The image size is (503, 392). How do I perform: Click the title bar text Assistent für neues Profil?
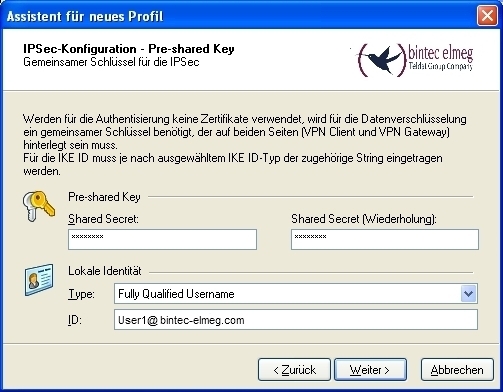(85, 16)
